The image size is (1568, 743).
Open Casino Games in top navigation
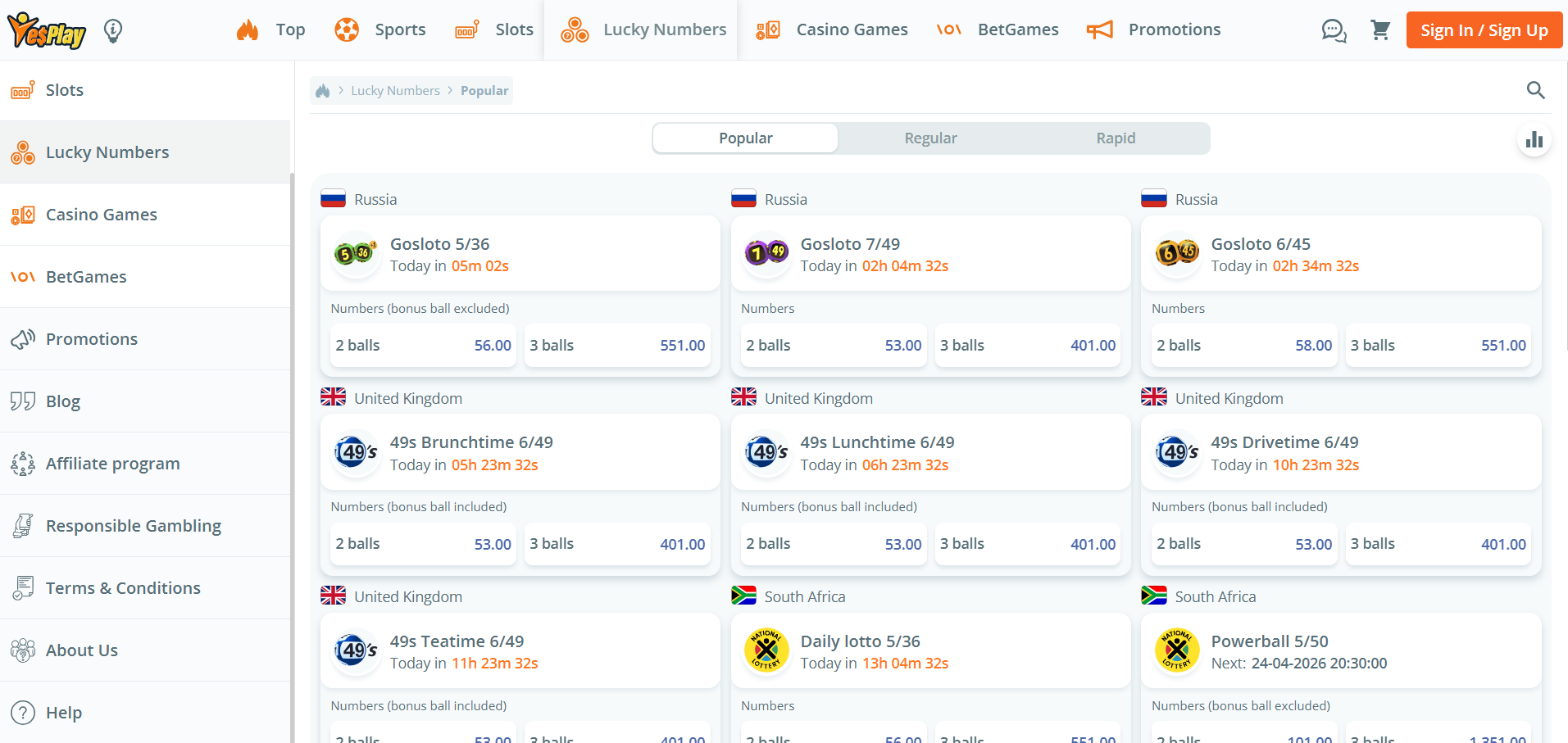tap(832, 30)
